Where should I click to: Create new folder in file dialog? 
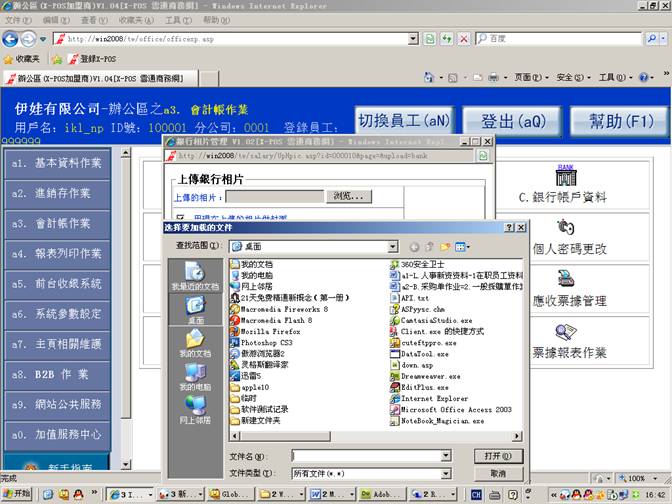444,245
